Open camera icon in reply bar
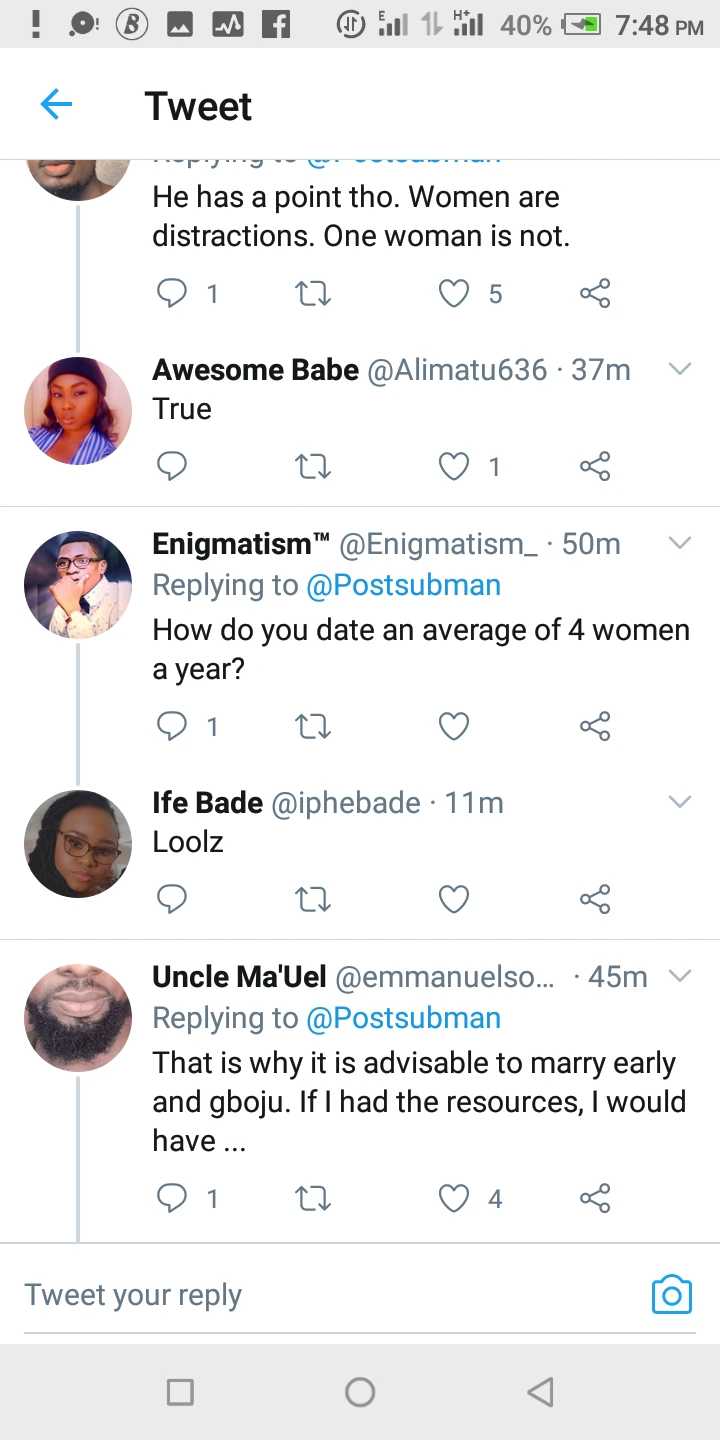 point(671,1294)
